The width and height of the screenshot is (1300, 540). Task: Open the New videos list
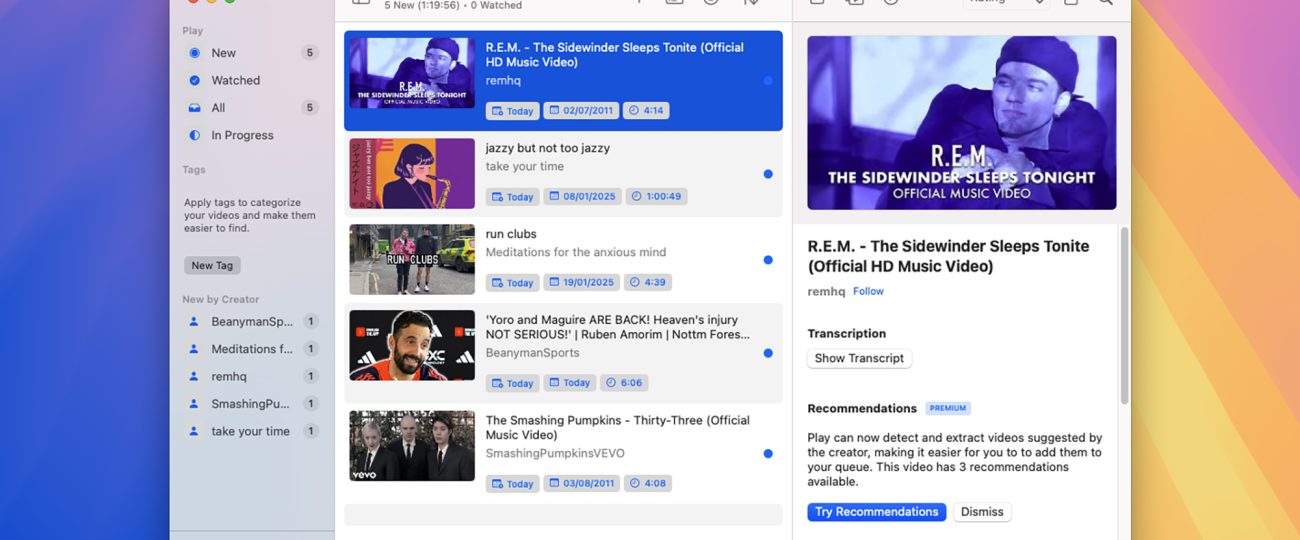(252, 53)
